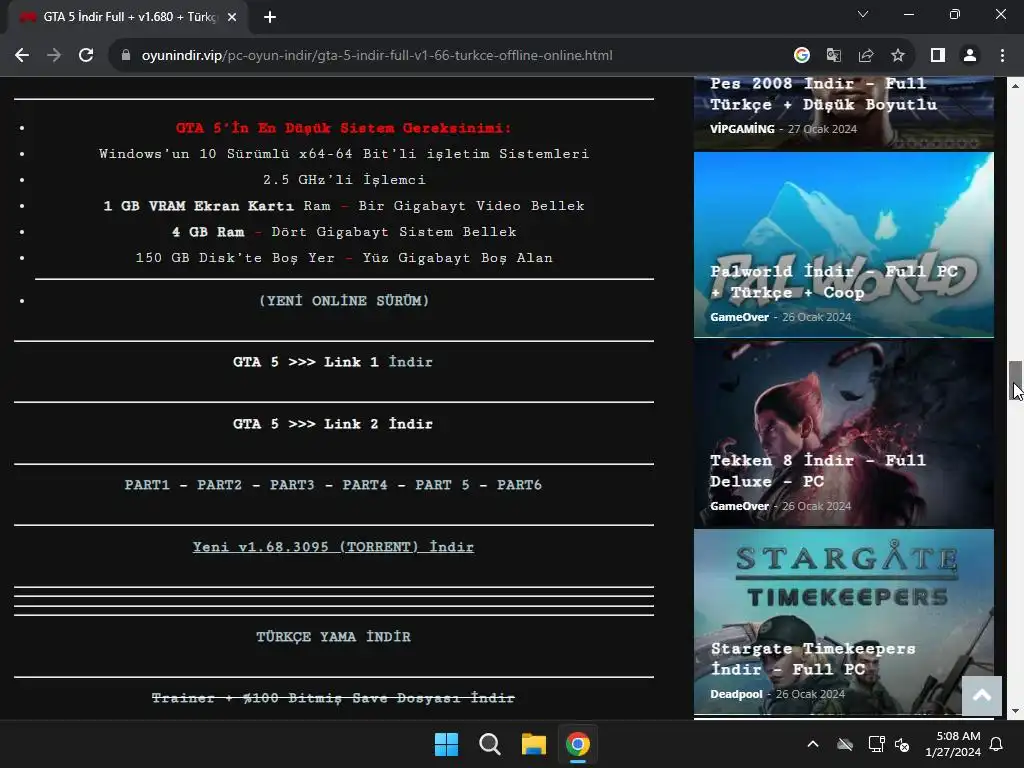The width and height of the screenshot is (1024, 768).
Task: Open notifications bell icon
Action: tap(997, 744)
